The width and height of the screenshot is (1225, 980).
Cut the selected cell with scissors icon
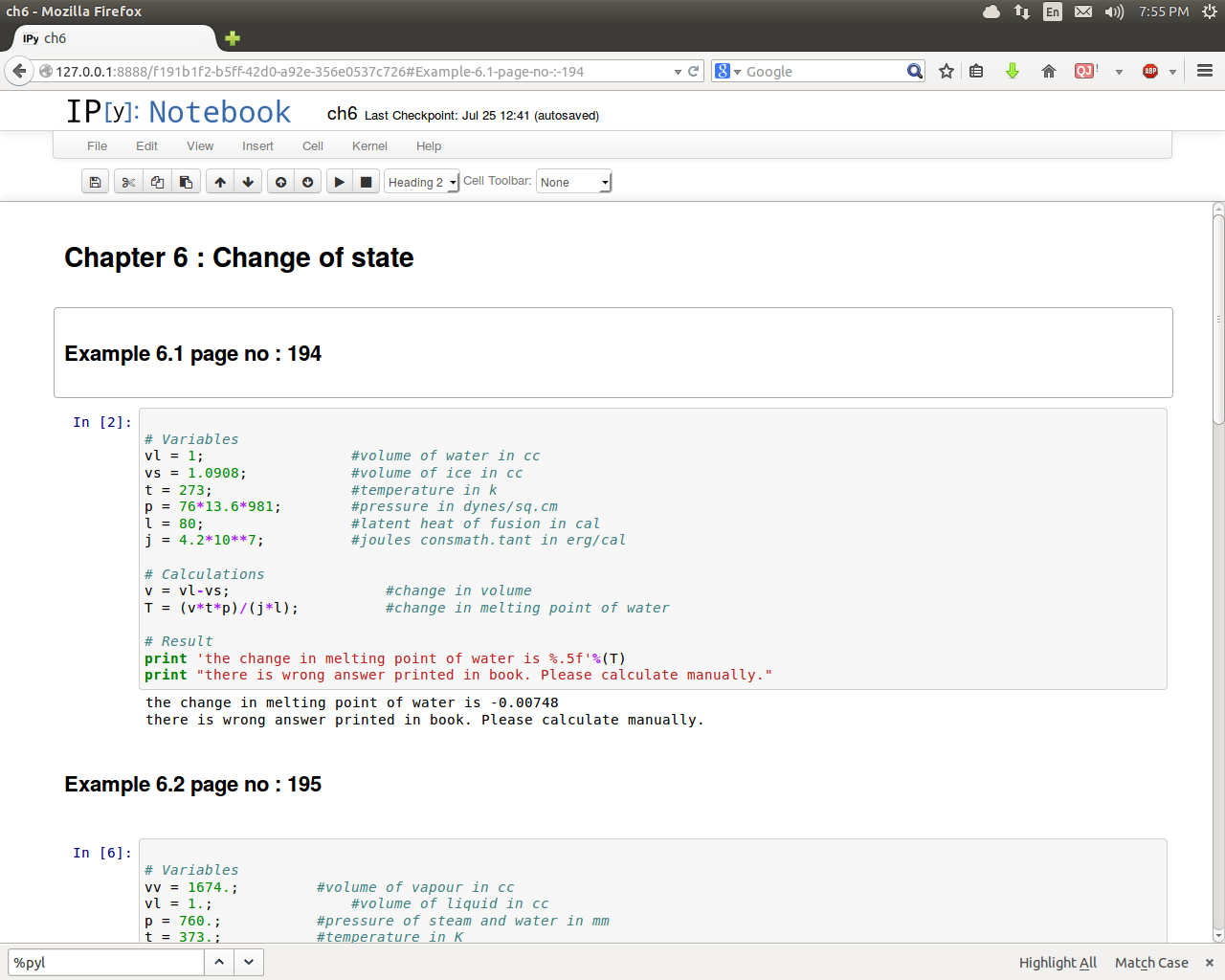128,182
